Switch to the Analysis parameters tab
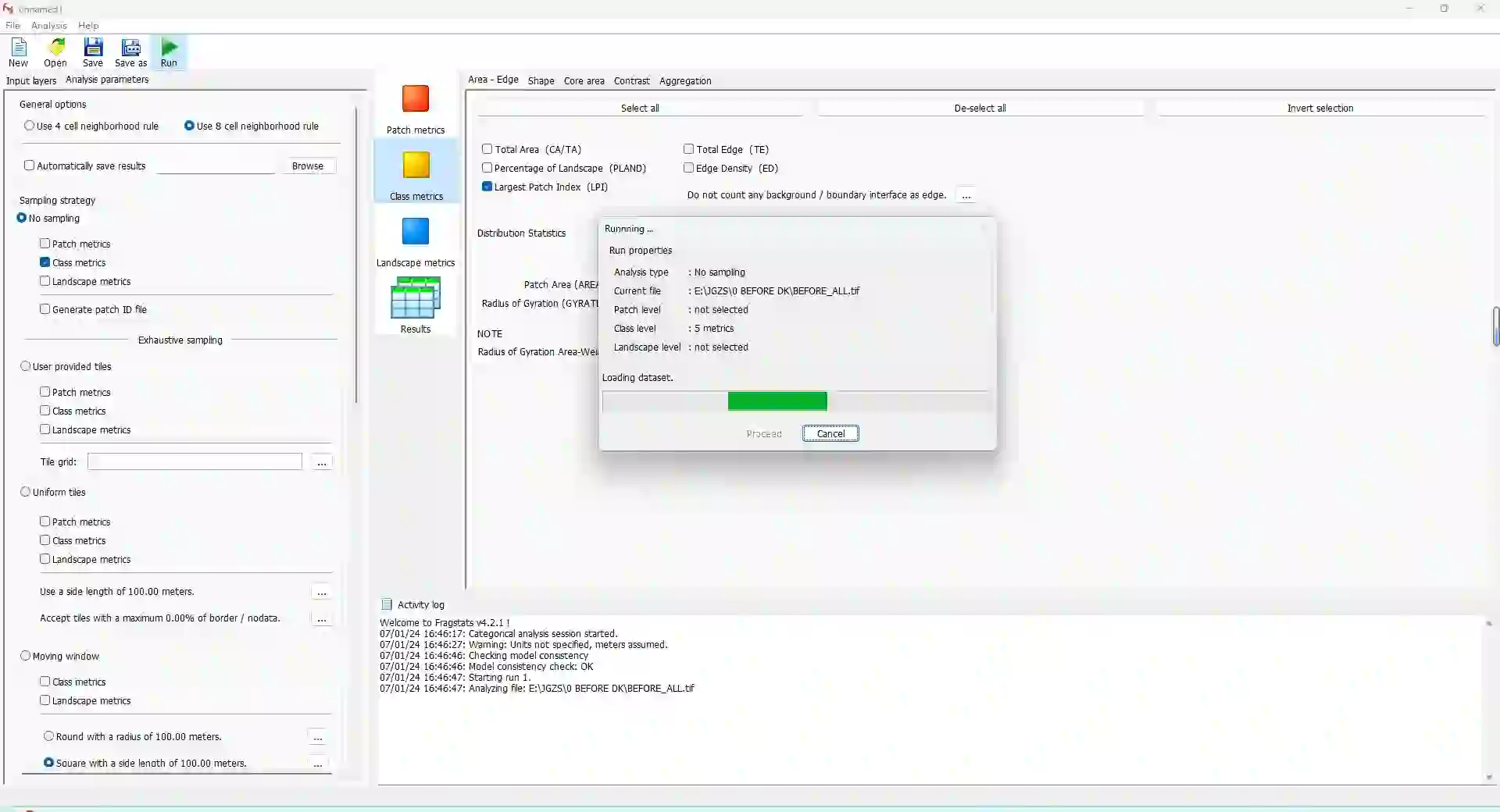Image resolution: width=1500 pixels, height=812 pixels. [x=107, y=80]
